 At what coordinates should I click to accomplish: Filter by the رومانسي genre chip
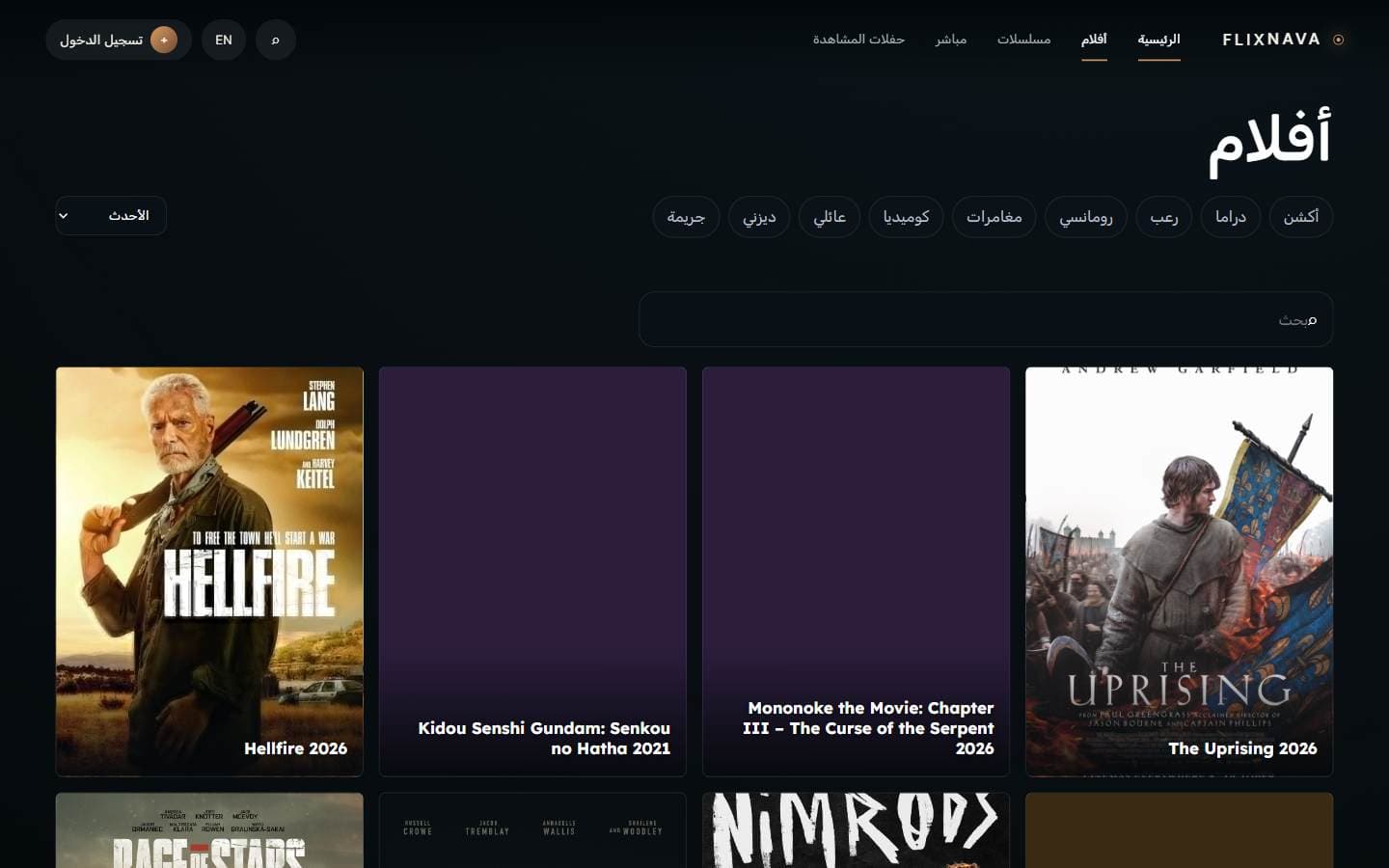[x=1086, y=217]
